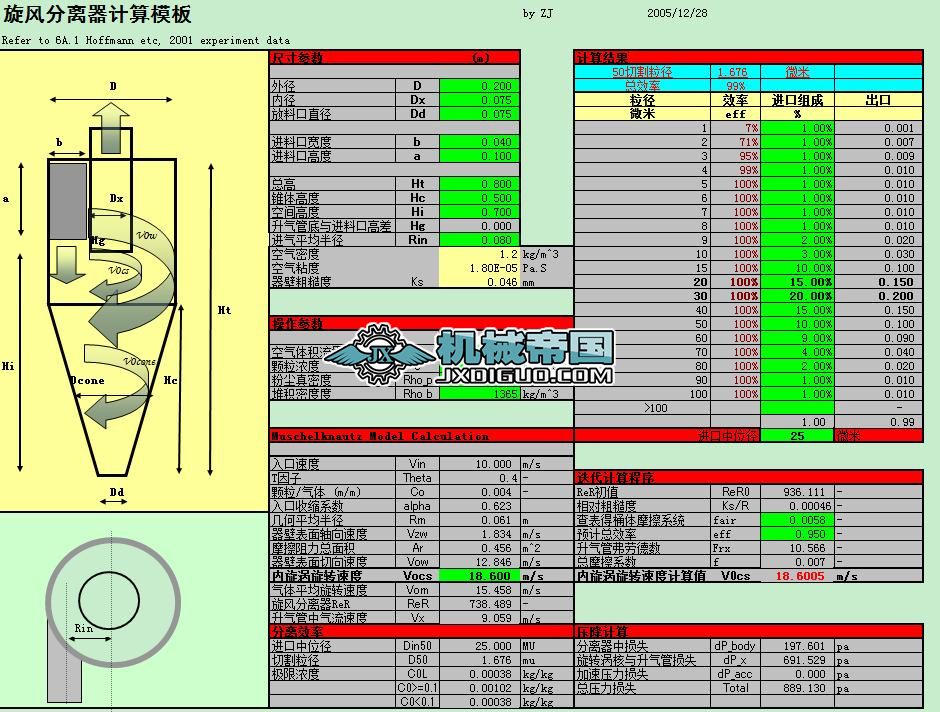
Task: Click the alpha contraction coefficient 0.623
Action: coord(479,506)
